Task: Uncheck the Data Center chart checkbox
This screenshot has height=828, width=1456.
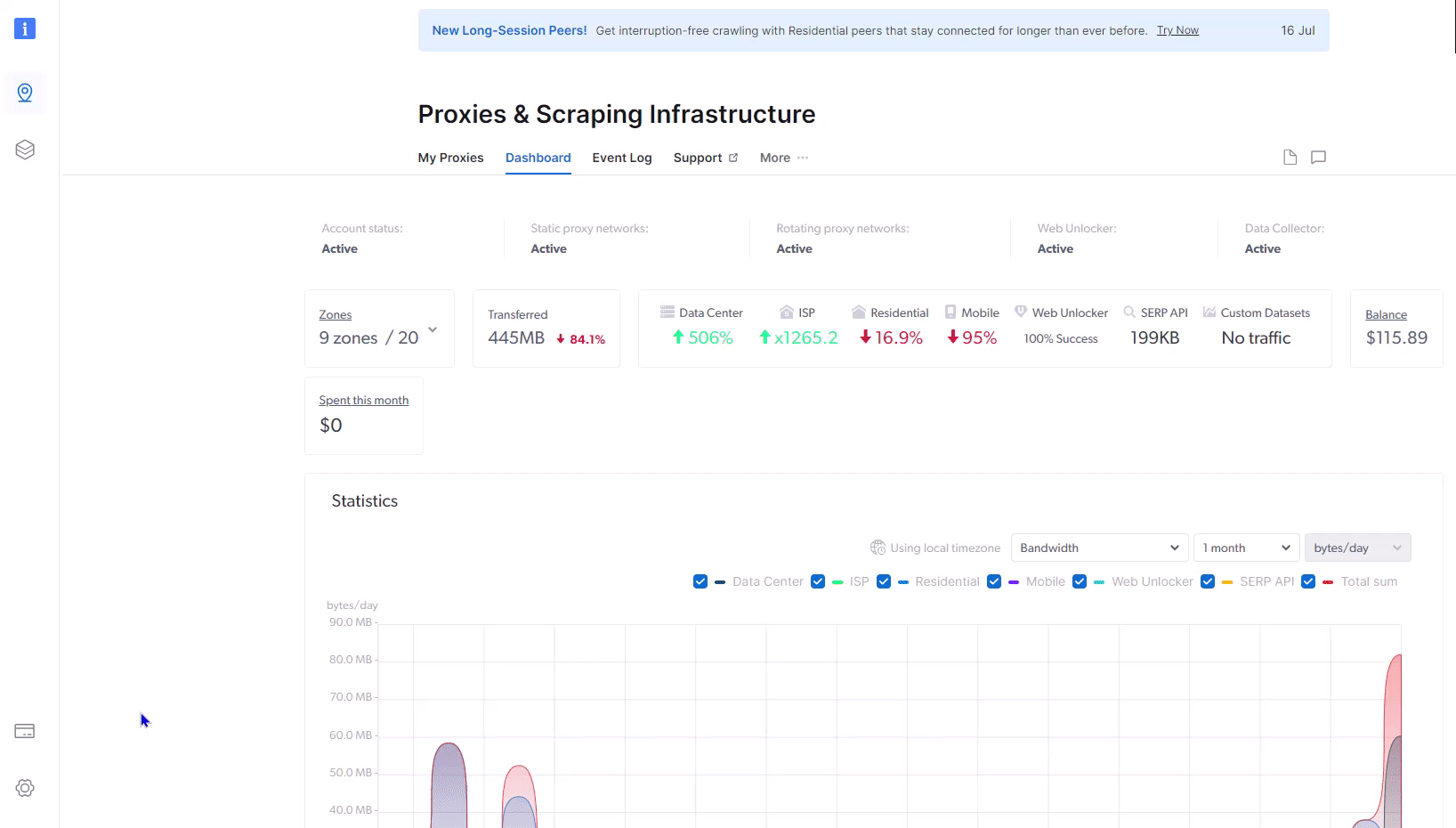Action: 700,581
